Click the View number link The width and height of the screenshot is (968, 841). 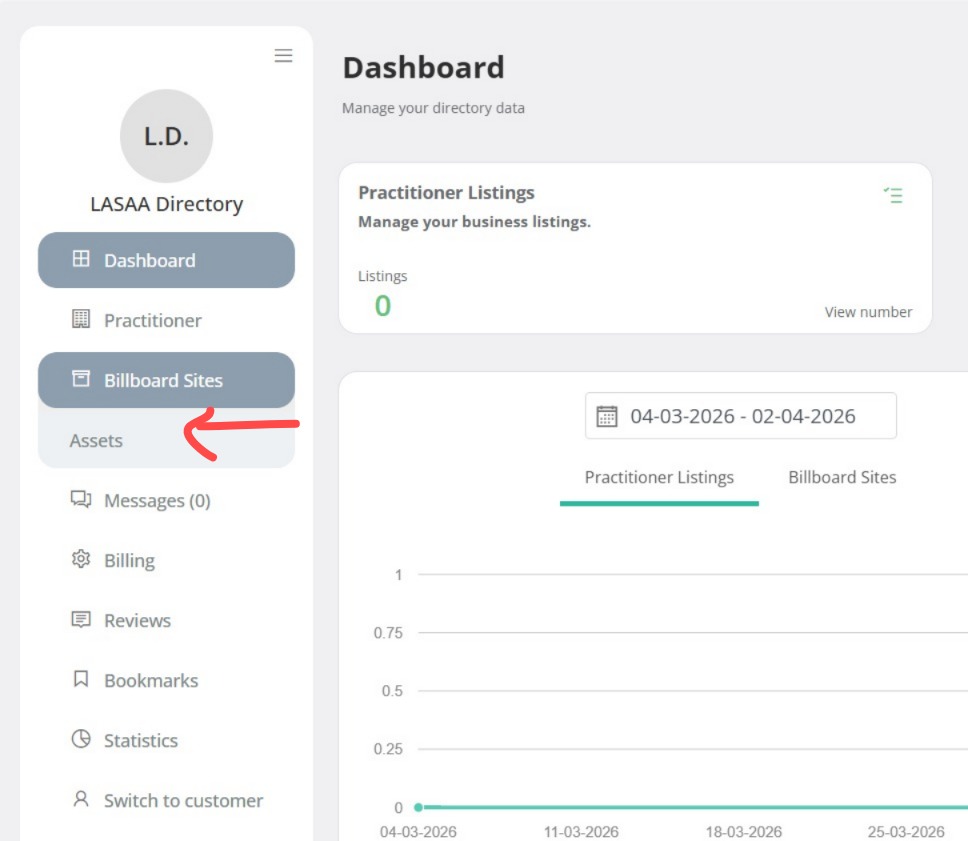click(868, 312)
